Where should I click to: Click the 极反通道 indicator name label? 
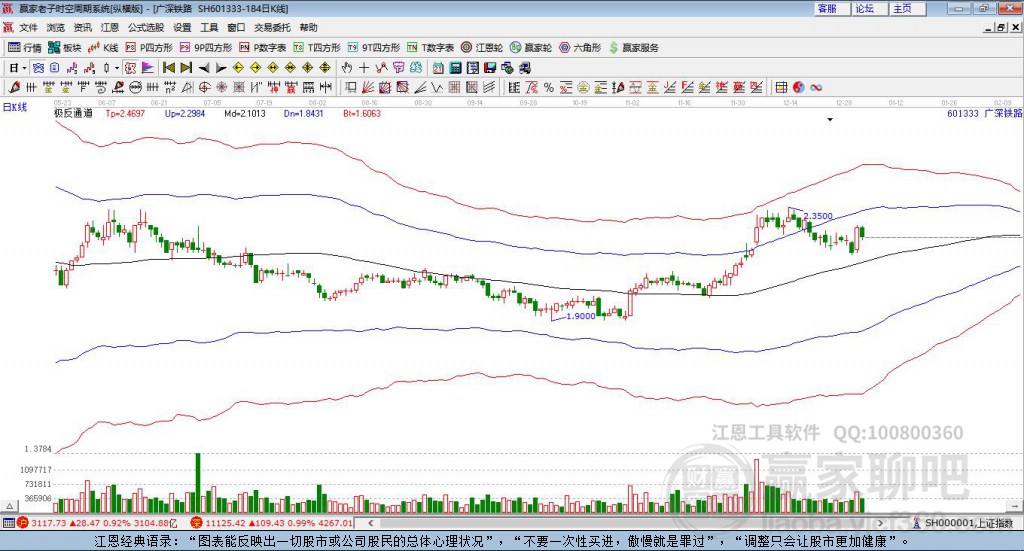(x=73, y=113)
